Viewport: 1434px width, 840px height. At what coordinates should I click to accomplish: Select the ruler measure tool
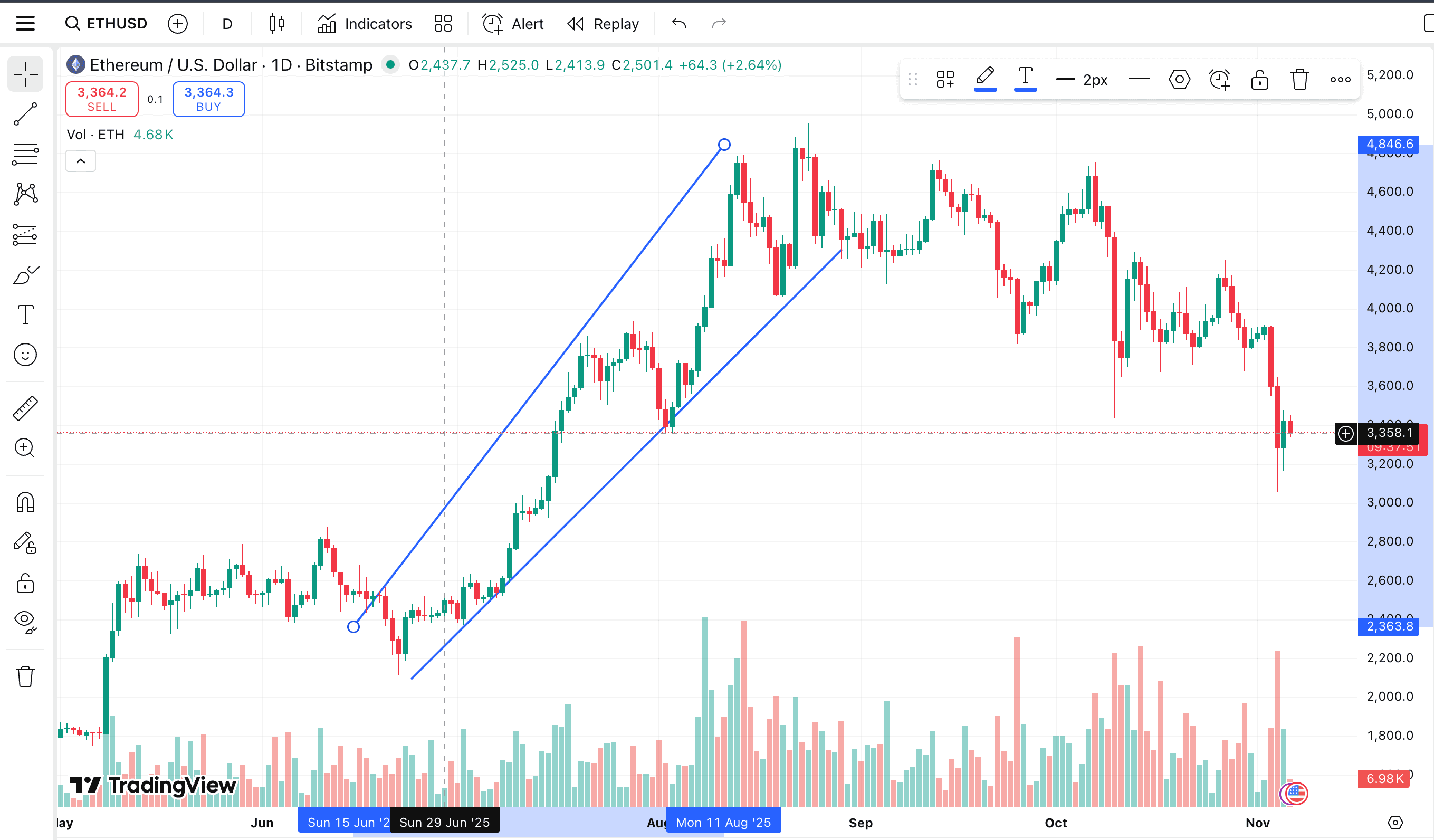pos(25,408)
